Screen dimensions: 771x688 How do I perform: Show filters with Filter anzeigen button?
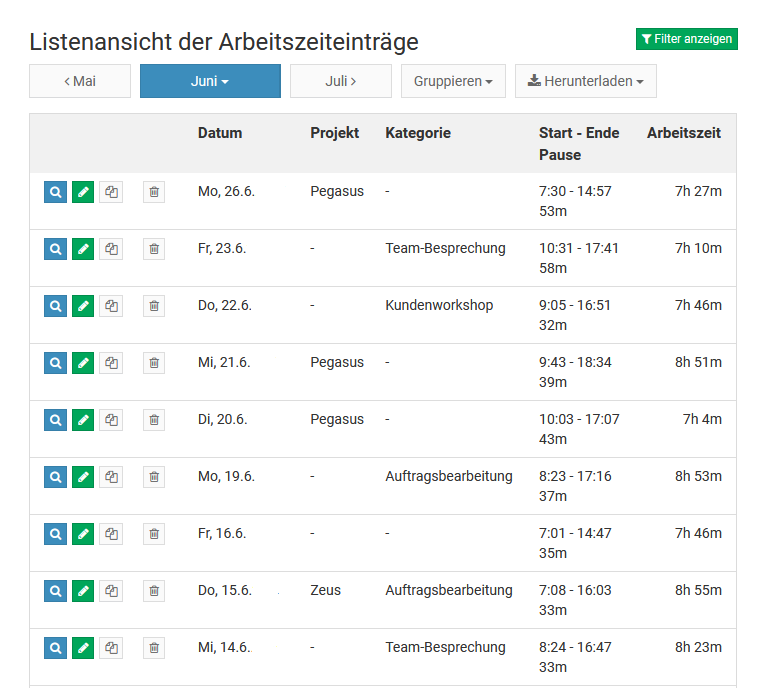(686, 39)
